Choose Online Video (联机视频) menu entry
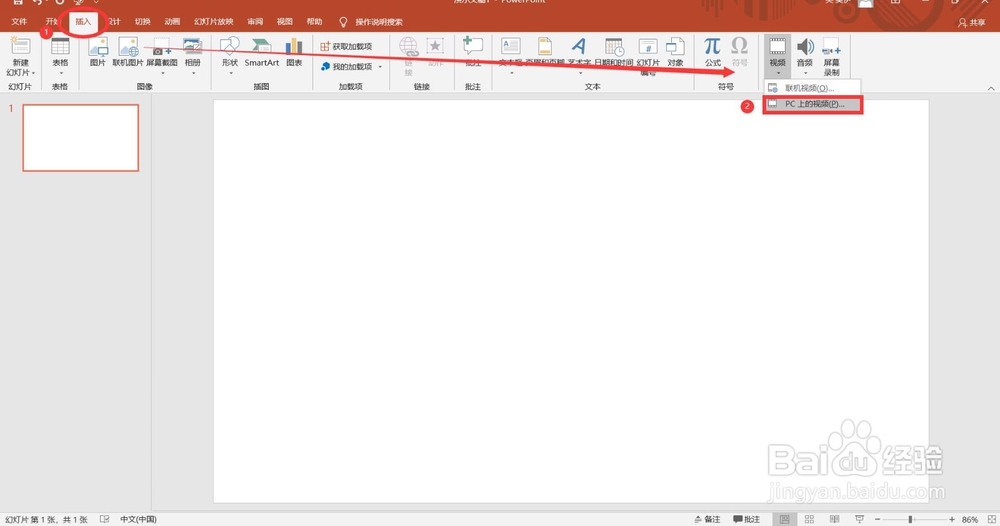The width and height of the screenshot is (1000, 526). (x=812, y=88)
